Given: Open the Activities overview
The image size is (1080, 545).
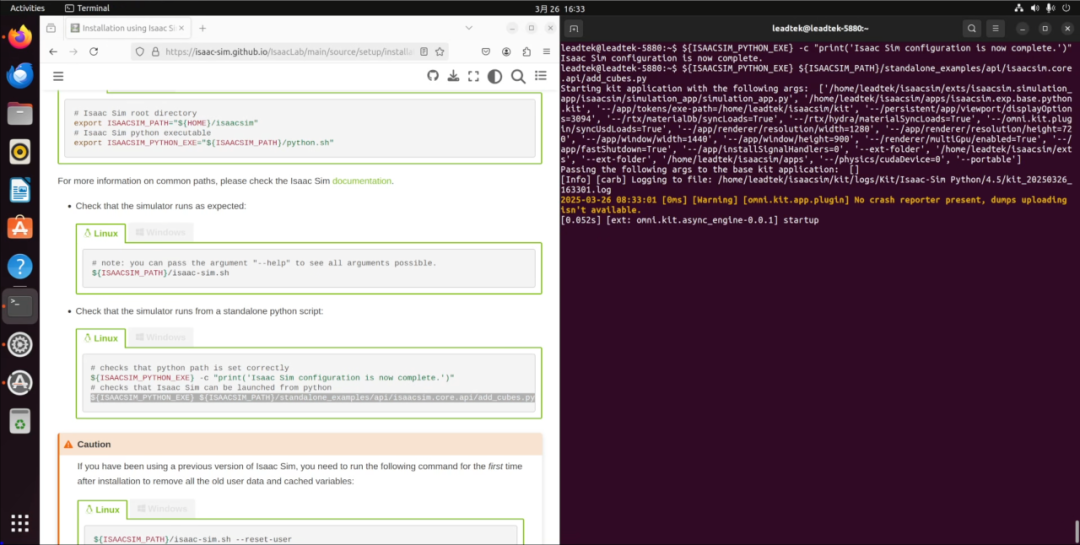Looking at the screenshot, I should click(x=28, y=8).
